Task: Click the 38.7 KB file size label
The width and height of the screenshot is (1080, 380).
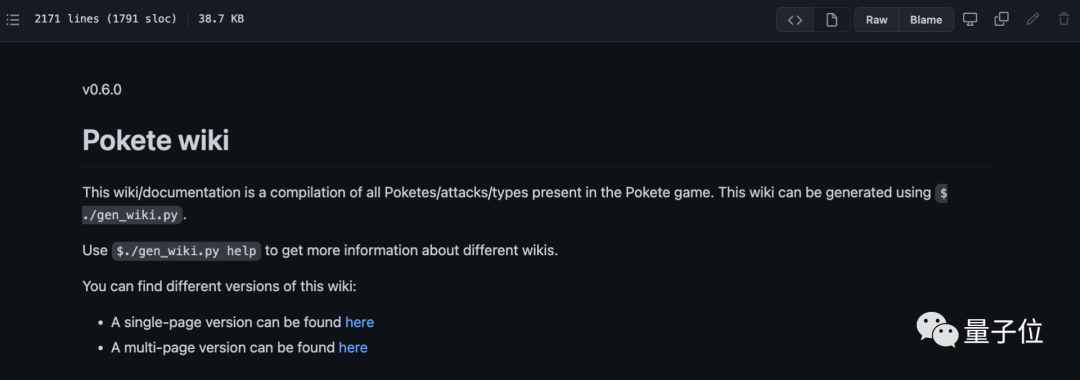Action: click(x=221, y=19)
